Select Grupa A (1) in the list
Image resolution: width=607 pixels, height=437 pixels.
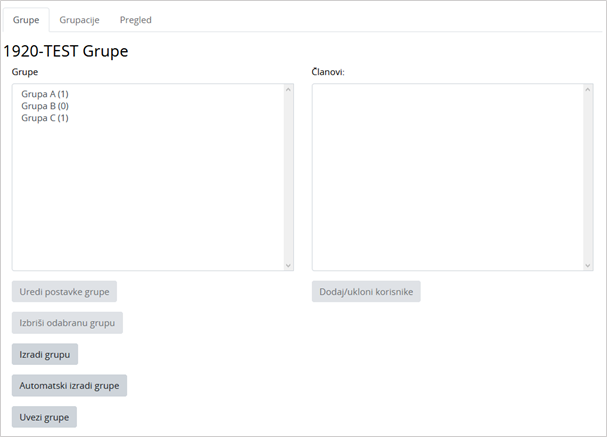coord(45,94)
